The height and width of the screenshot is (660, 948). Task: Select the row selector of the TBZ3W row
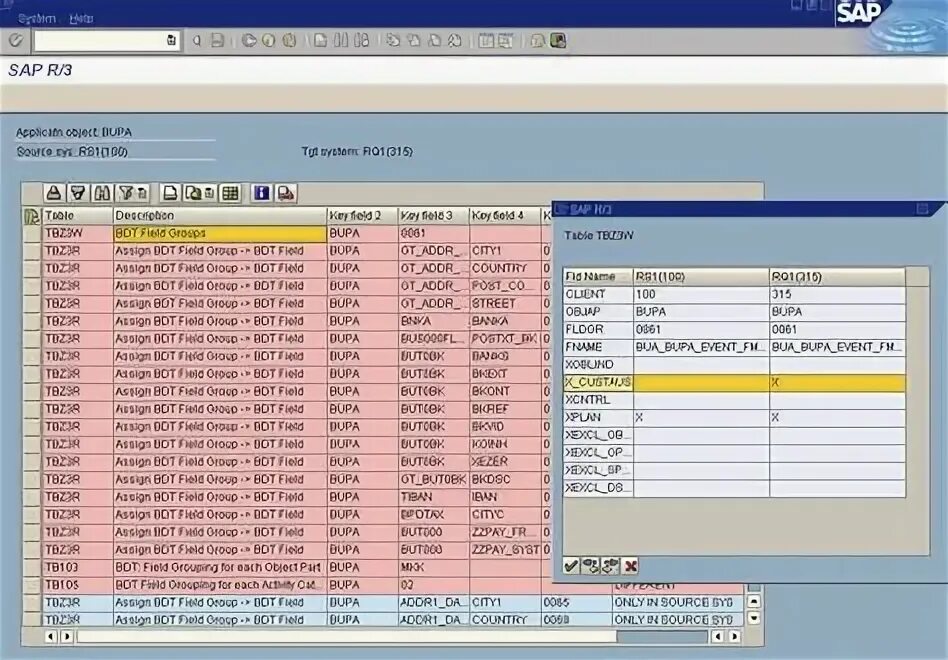[x=31, y=233]
